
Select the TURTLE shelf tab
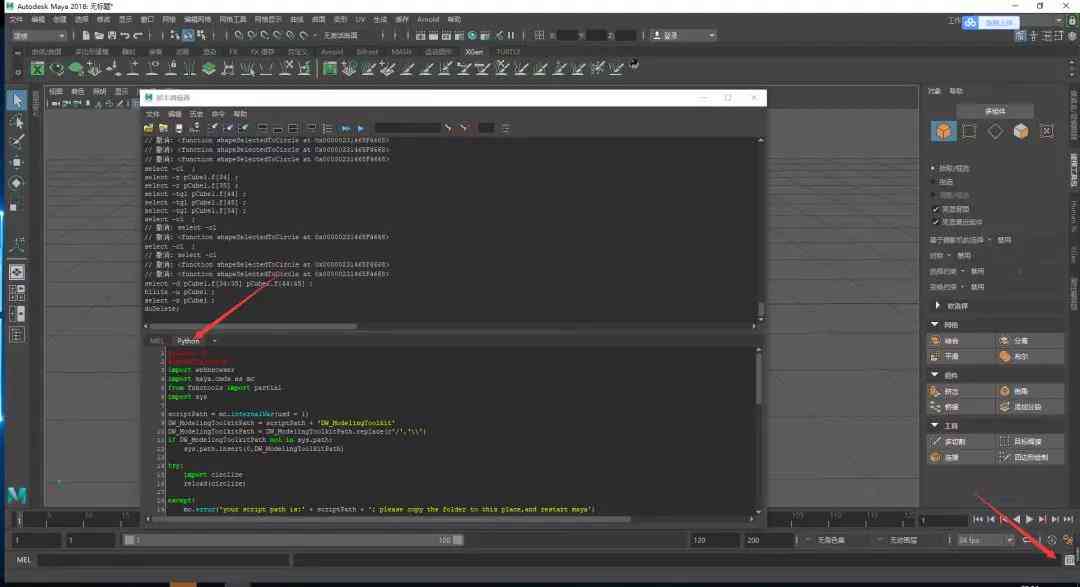coord(508,52)
